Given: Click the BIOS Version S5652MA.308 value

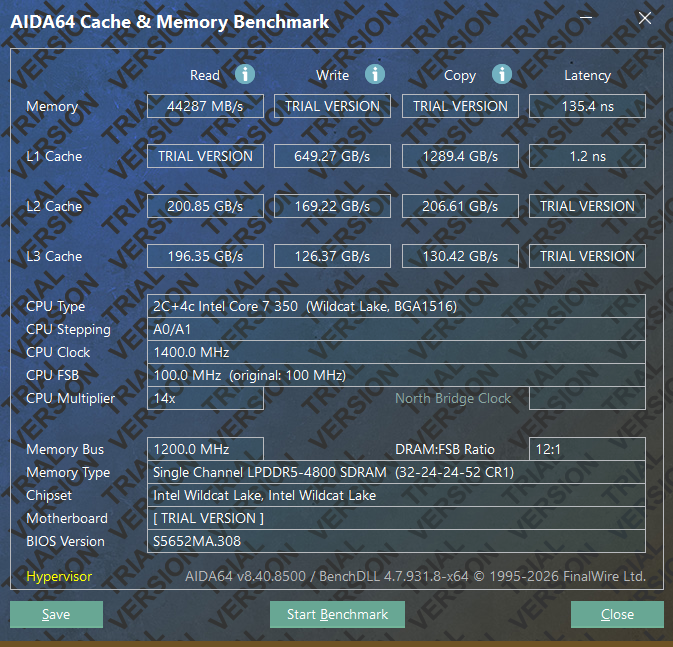Looking at the screenshot, I should pos(396,541).
